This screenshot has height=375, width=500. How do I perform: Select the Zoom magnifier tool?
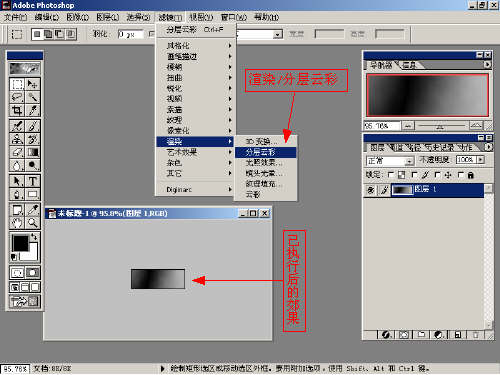(33, 222)
